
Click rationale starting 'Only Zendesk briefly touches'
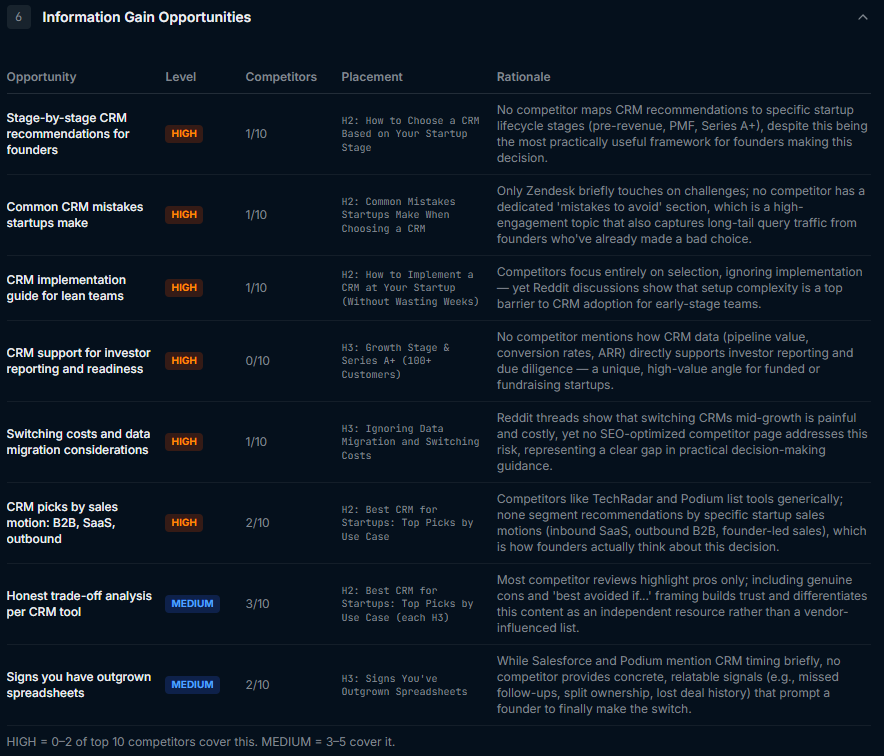[680, 215]
